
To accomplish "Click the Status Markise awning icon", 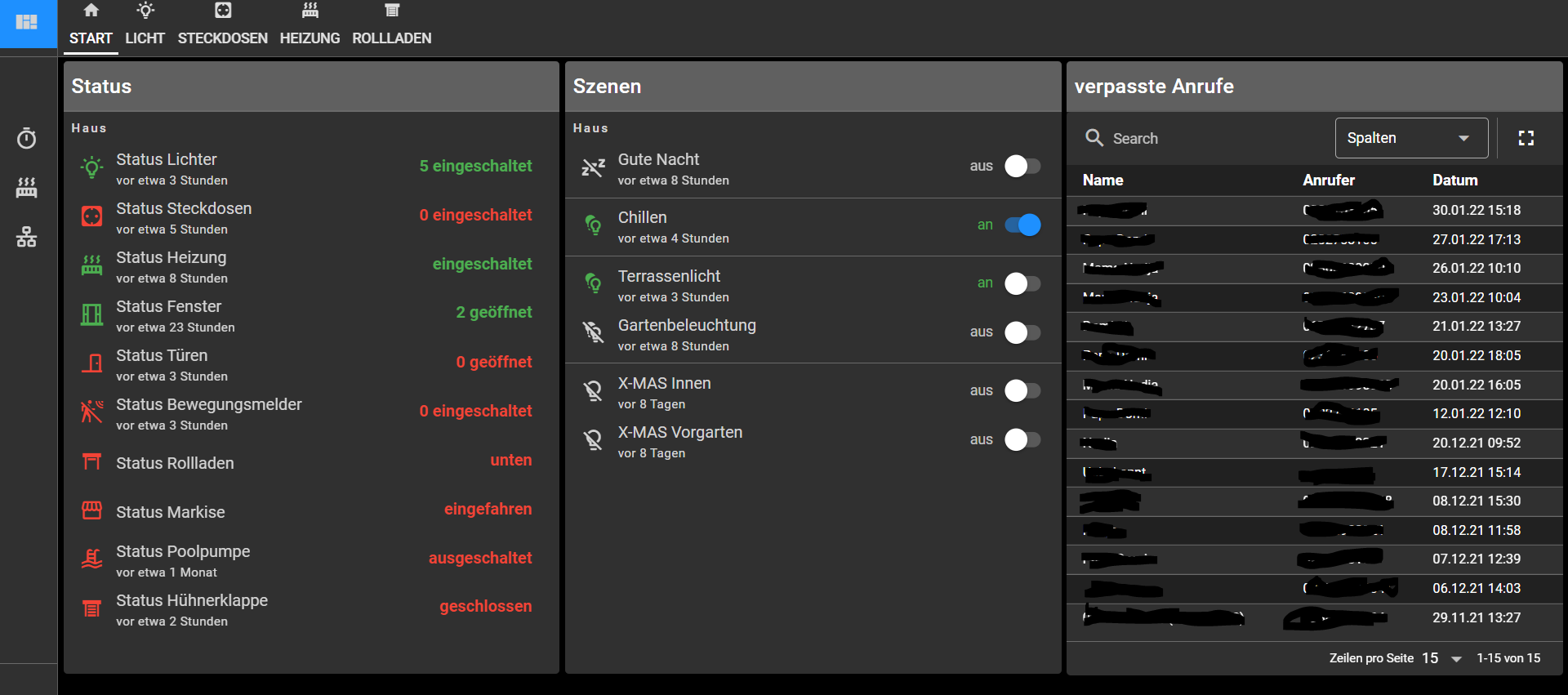I will click(92, 510).
